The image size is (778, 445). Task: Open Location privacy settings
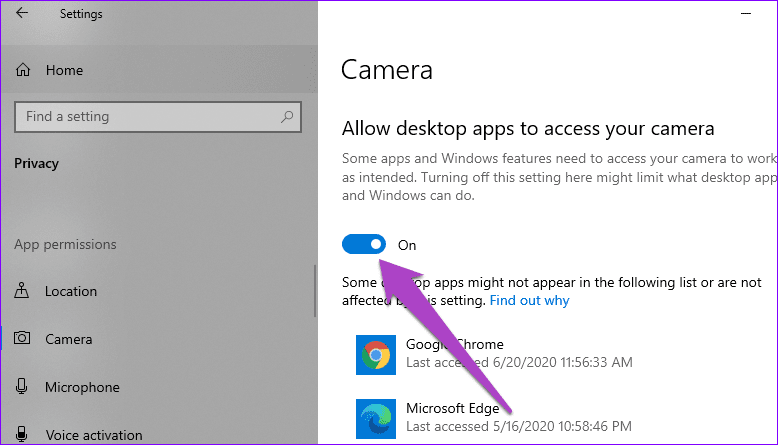(x=158, y=291)
